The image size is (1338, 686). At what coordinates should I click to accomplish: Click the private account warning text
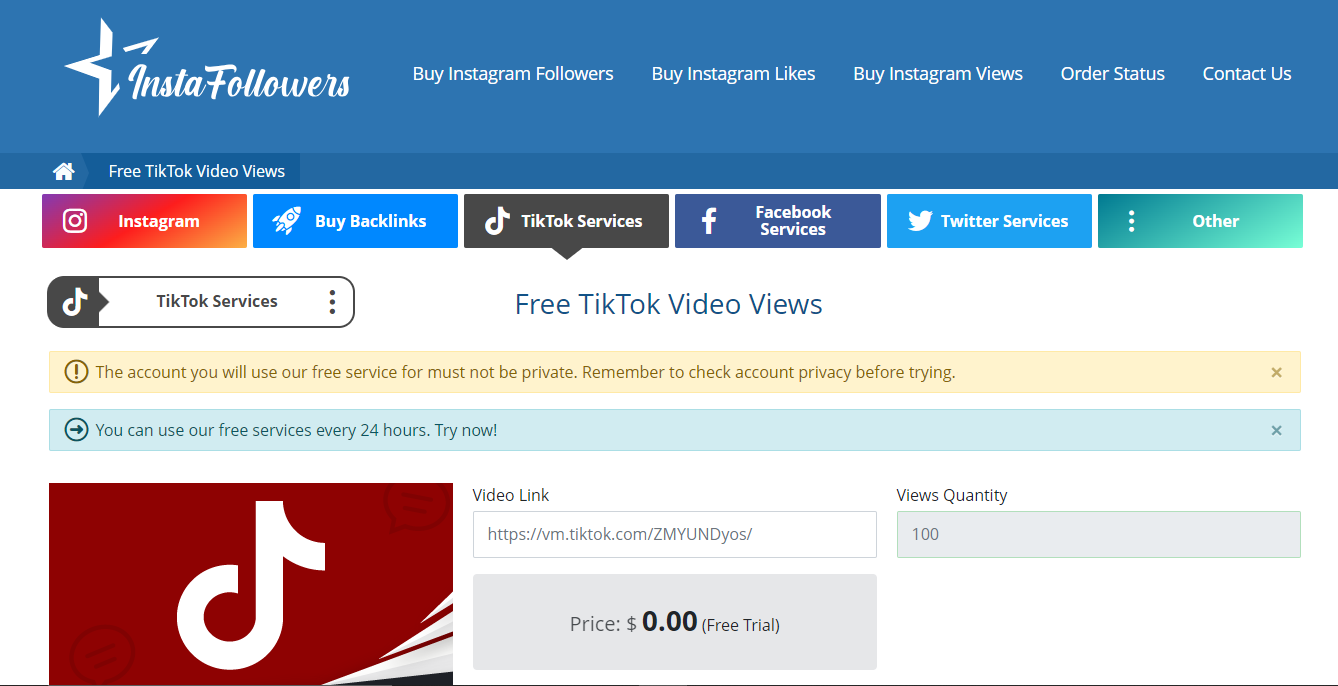click(526, 372)
